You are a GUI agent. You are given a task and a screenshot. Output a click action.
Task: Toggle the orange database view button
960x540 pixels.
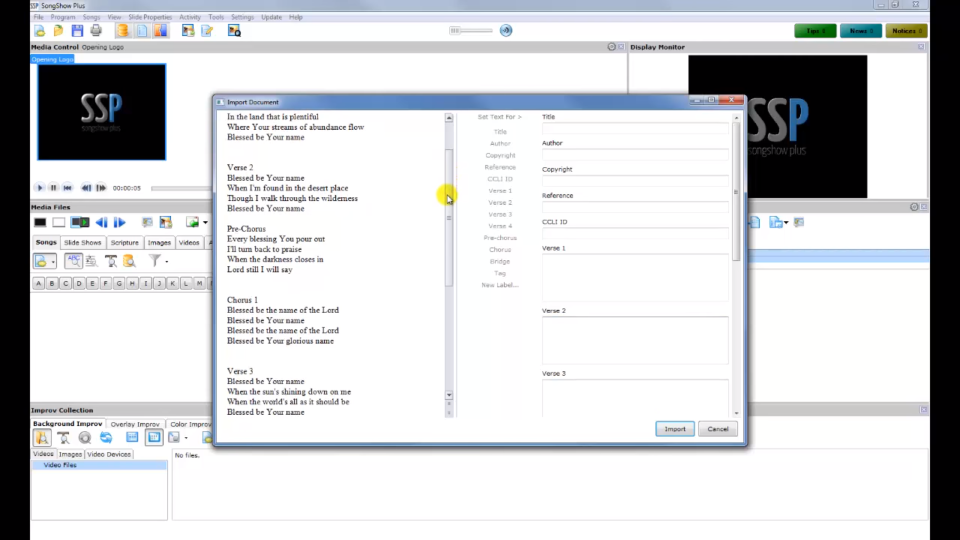point(122,31)
